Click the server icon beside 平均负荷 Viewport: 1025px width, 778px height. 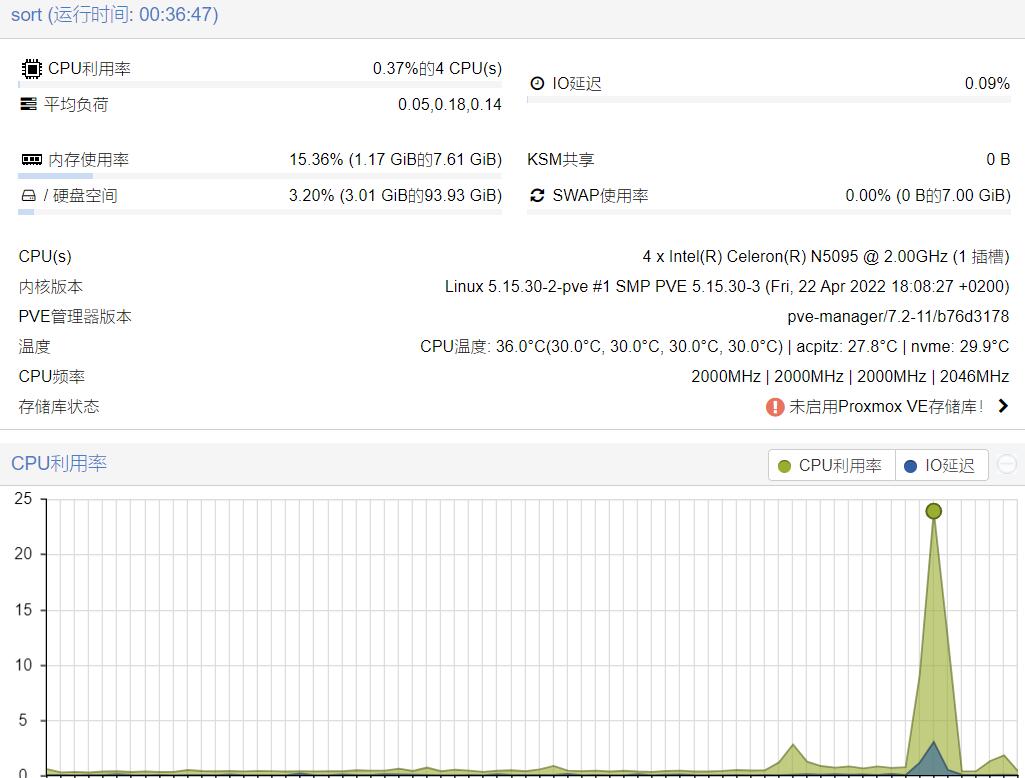point(28,104)
